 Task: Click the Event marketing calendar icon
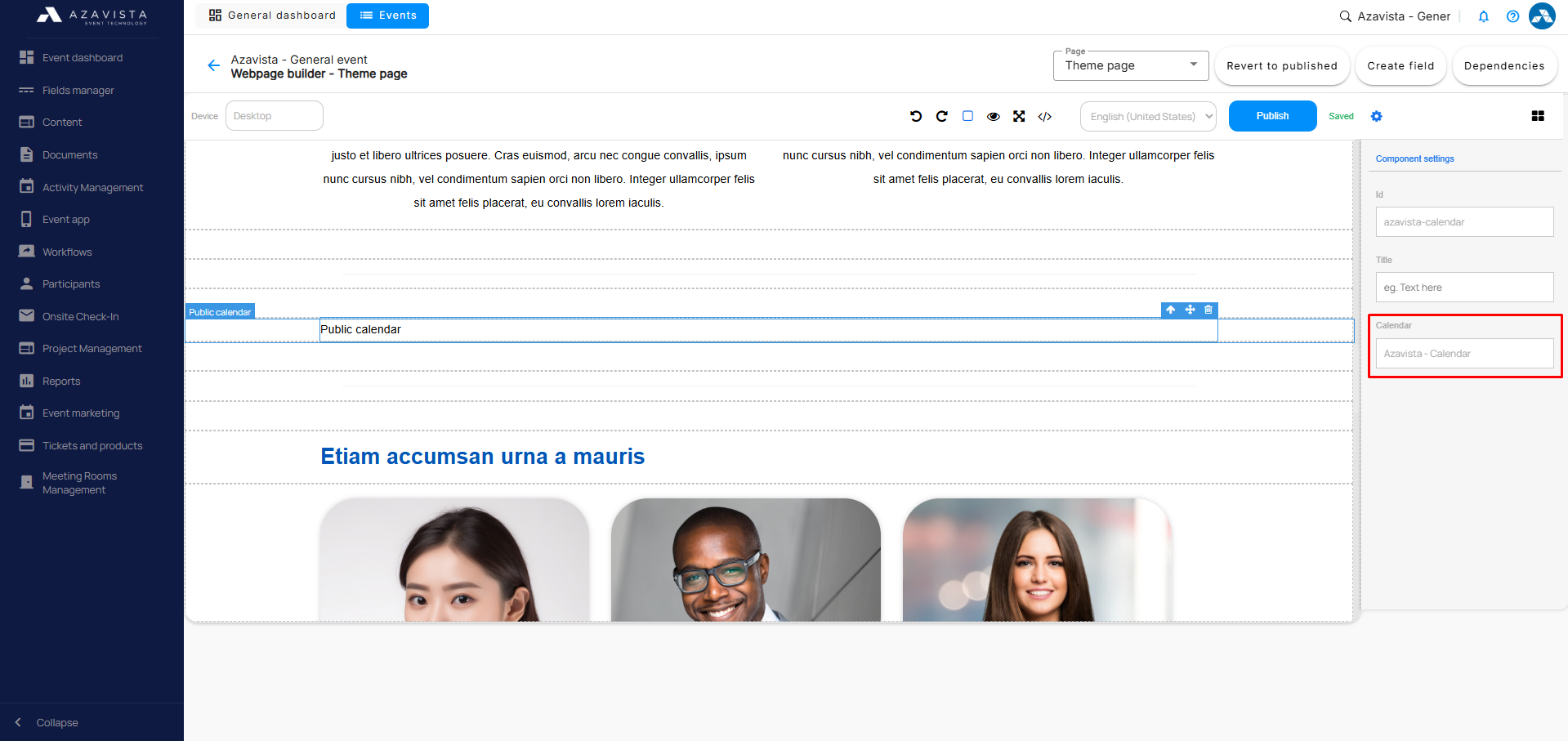tap(26, 413)
